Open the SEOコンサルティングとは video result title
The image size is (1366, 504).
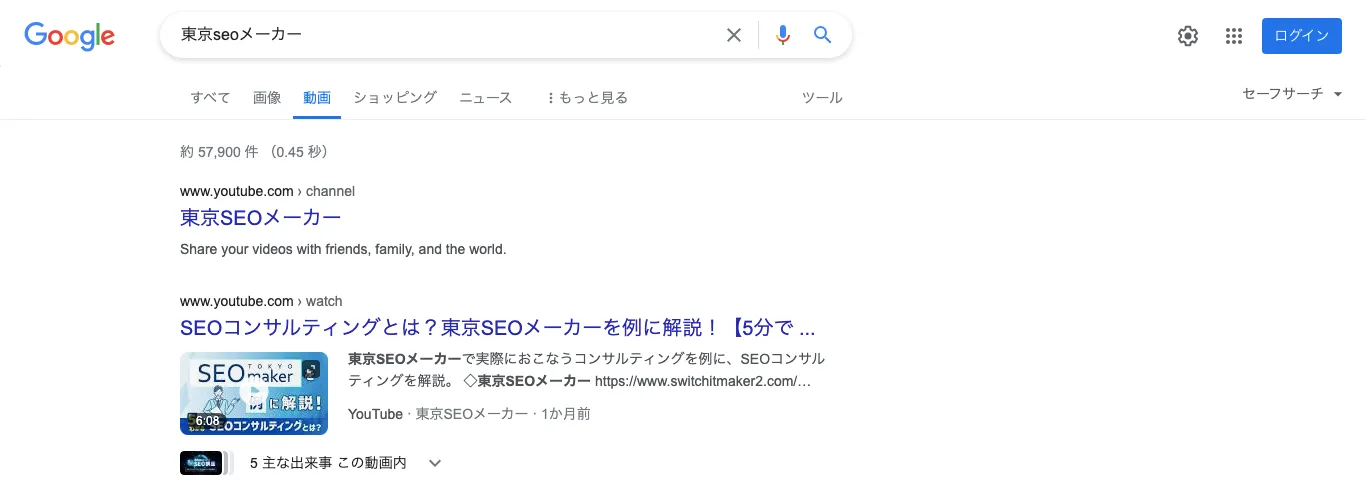pyautogui.click(x=498, y=327)
